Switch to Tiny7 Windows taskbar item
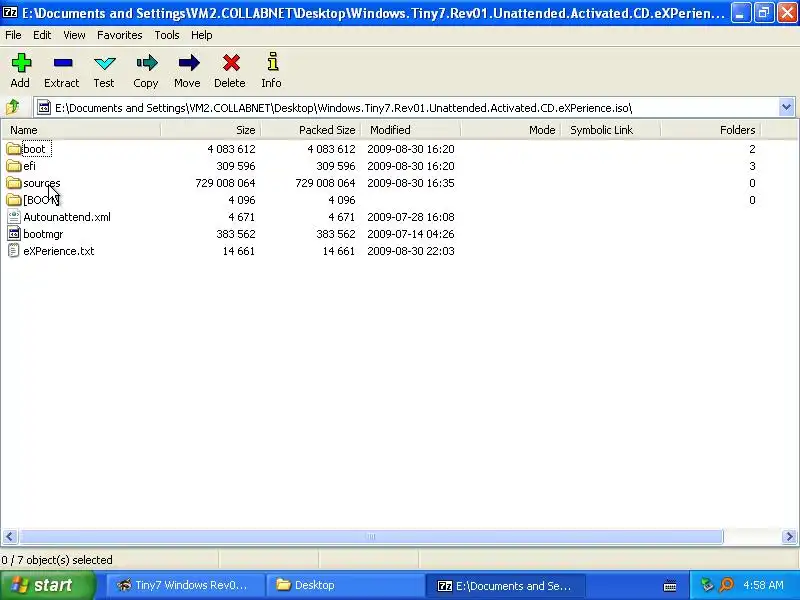The width and height of the screenshot is (800, 600). coord(185,585)
